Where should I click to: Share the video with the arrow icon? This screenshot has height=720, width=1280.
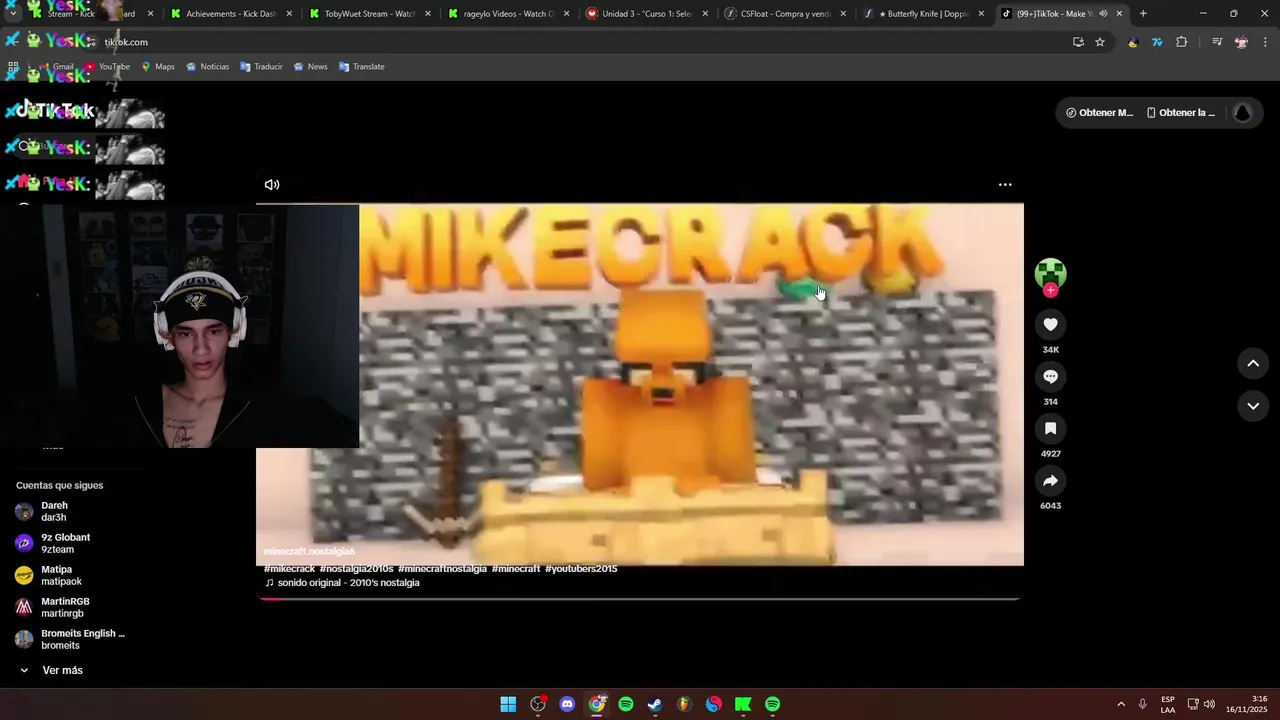(1050, 481)
